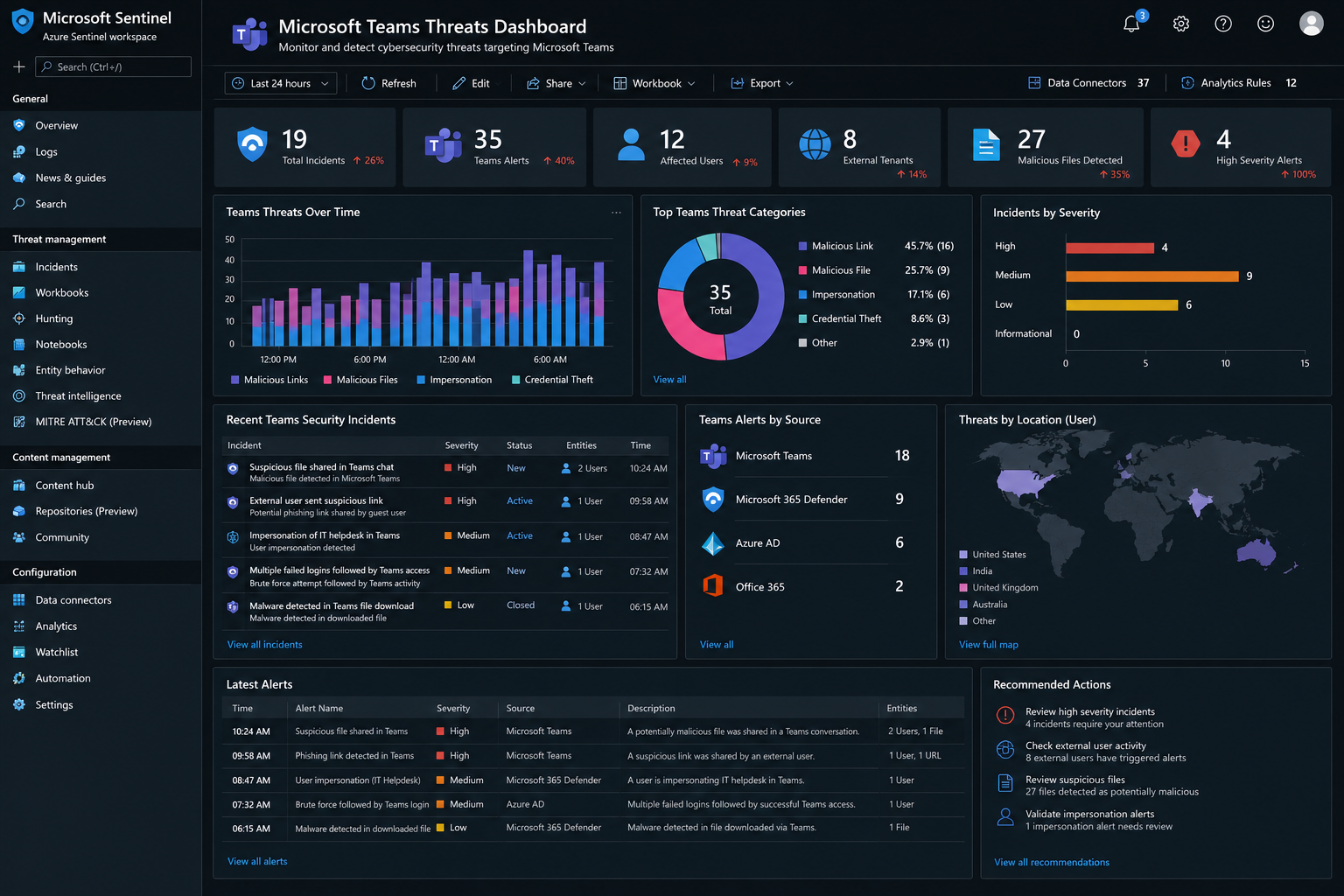Click the Microsoft 365 Defender source icon
The image size is (1344, 896).
click(713, 500)
